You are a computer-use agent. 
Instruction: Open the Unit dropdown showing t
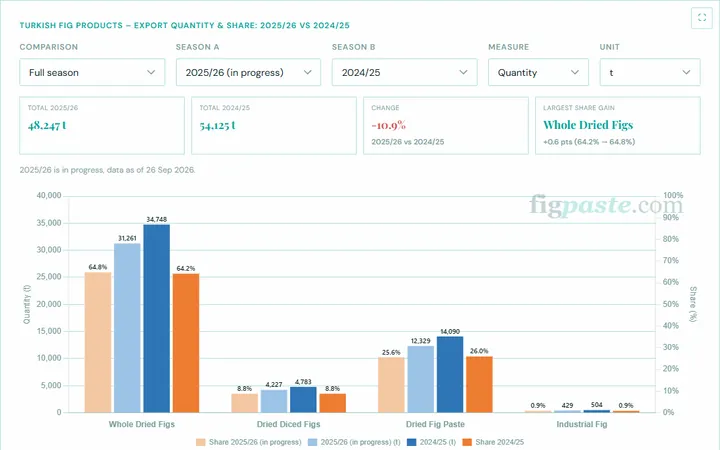click(x=650, y=72)
